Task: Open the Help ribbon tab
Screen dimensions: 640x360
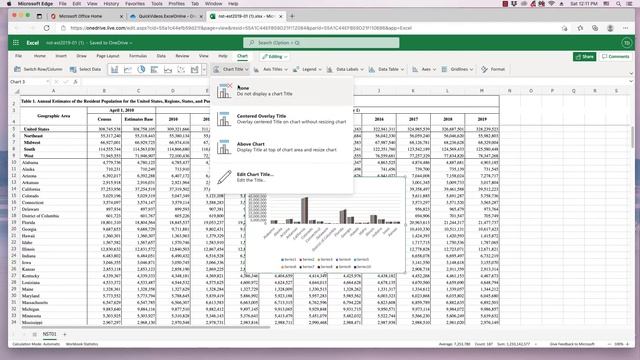Action: (x=222, y=56)
